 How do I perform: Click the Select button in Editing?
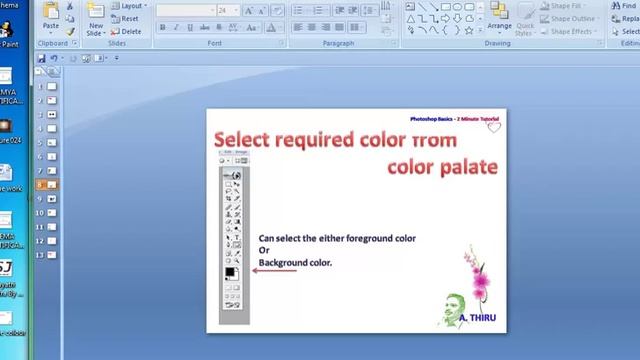click(626, 31)
